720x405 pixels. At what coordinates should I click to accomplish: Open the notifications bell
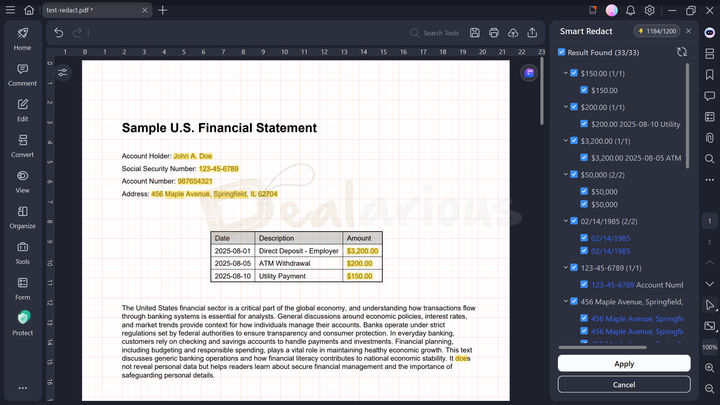pyautogui.click(x=630, y=10)
